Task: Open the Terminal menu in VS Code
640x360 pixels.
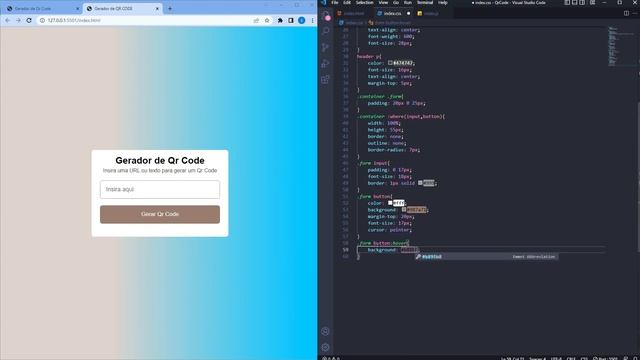Action: (x=425, y=2)
